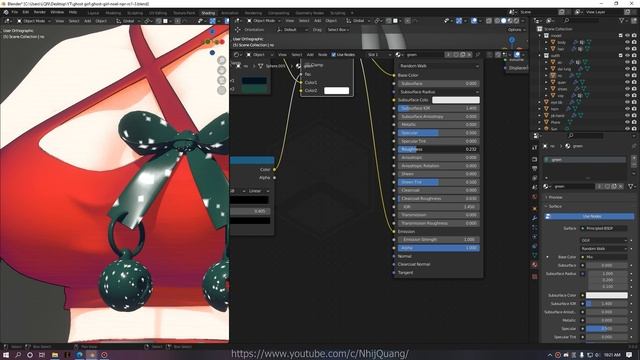Open Random Walk dropdown on Principled node

pyautogui.click(x=438, y=66)
